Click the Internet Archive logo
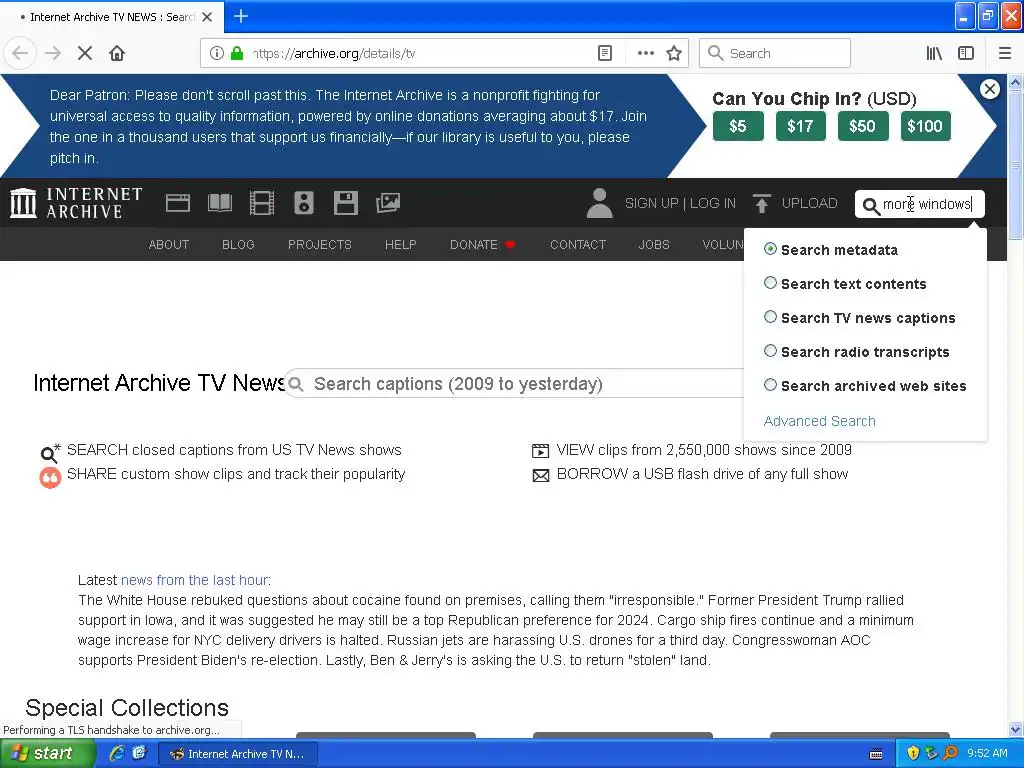 click(76, 202)
